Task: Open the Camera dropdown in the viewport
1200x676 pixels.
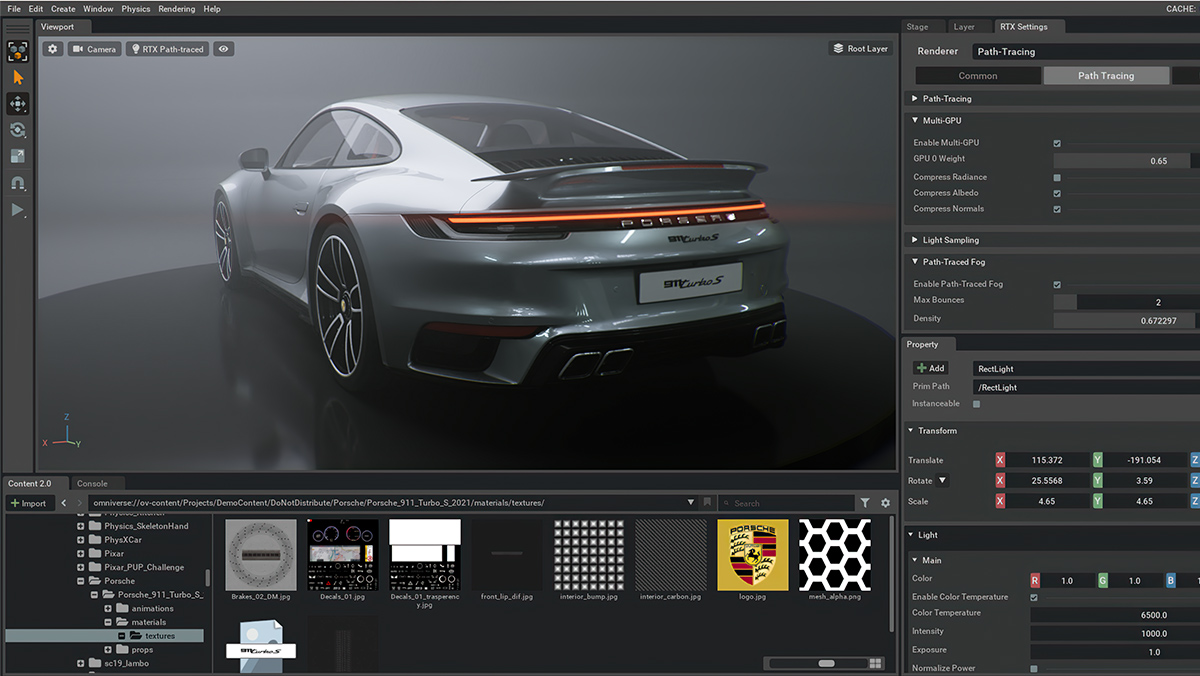Action: click(94, 48)
